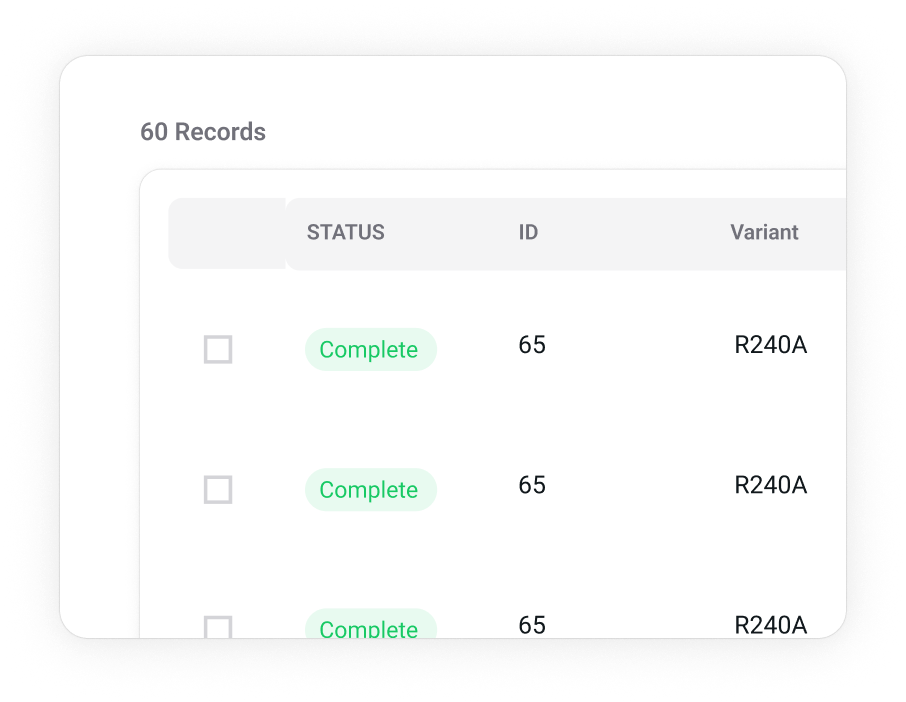Click first row's blank space between 65 and R240A
This screenshot has height=702, width=906.
pyautogui.click(x=640, y=346)
